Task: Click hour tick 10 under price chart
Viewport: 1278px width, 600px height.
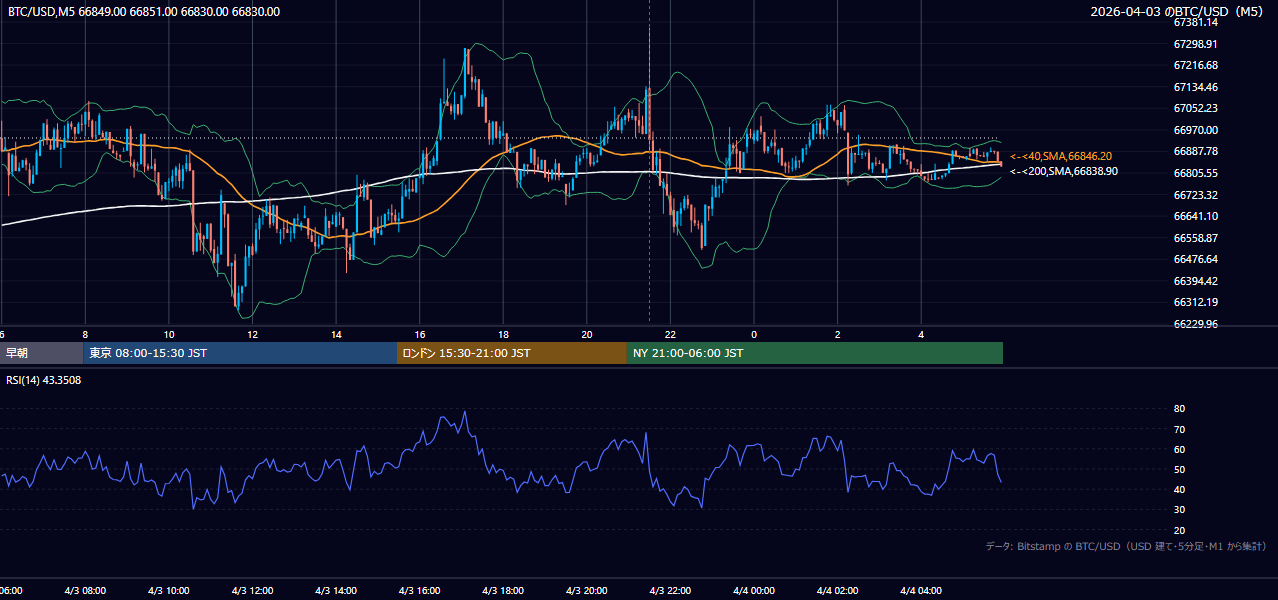Action: click(x=169, y=334)
